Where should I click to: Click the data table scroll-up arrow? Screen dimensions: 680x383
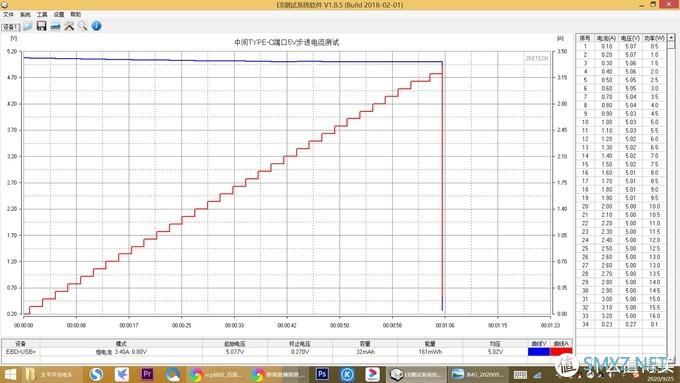[x=671, y=38]
